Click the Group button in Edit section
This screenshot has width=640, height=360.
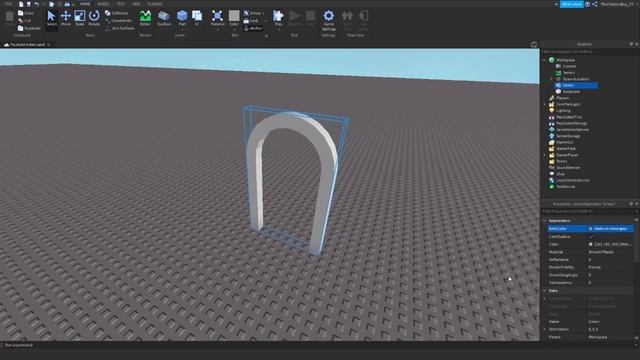pyautogui.click(x=252, y=13)
